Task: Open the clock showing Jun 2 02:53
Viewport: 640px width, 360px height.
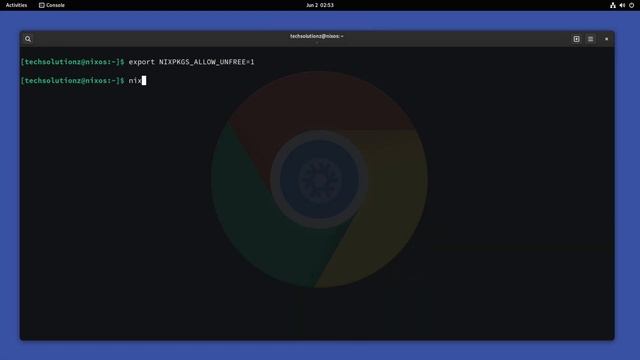Action: point(320,5)
